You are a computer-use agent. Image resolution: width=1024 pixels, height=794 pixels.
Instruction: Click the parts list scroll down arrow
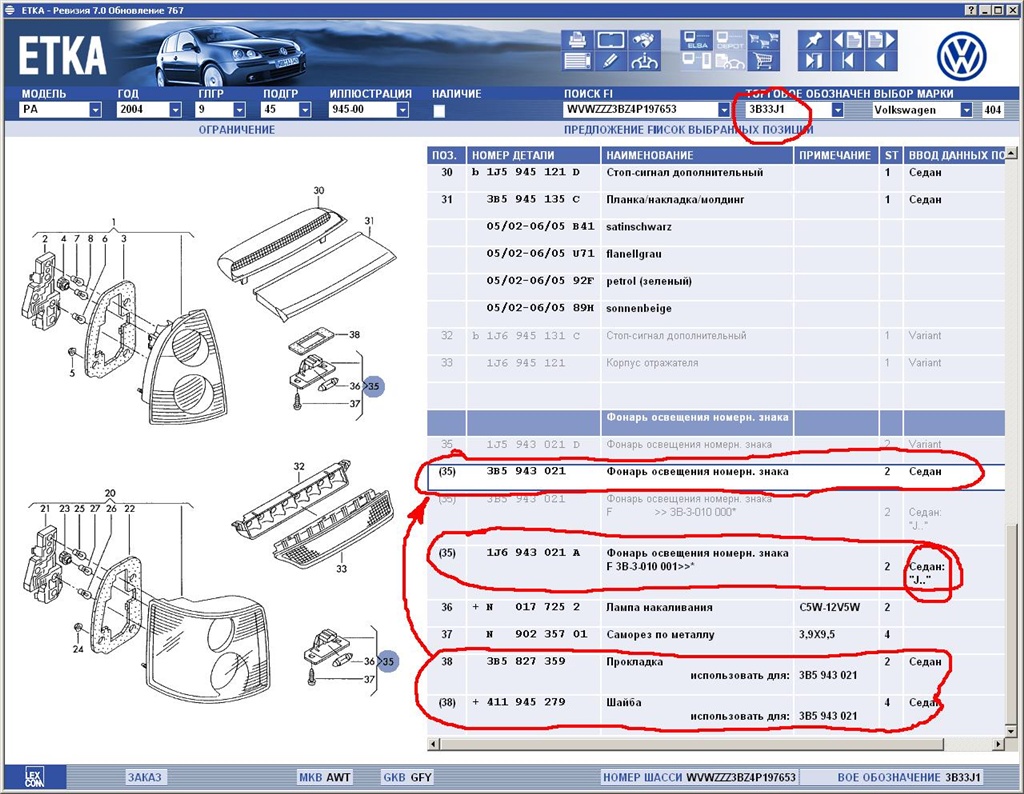[1011, 730]
